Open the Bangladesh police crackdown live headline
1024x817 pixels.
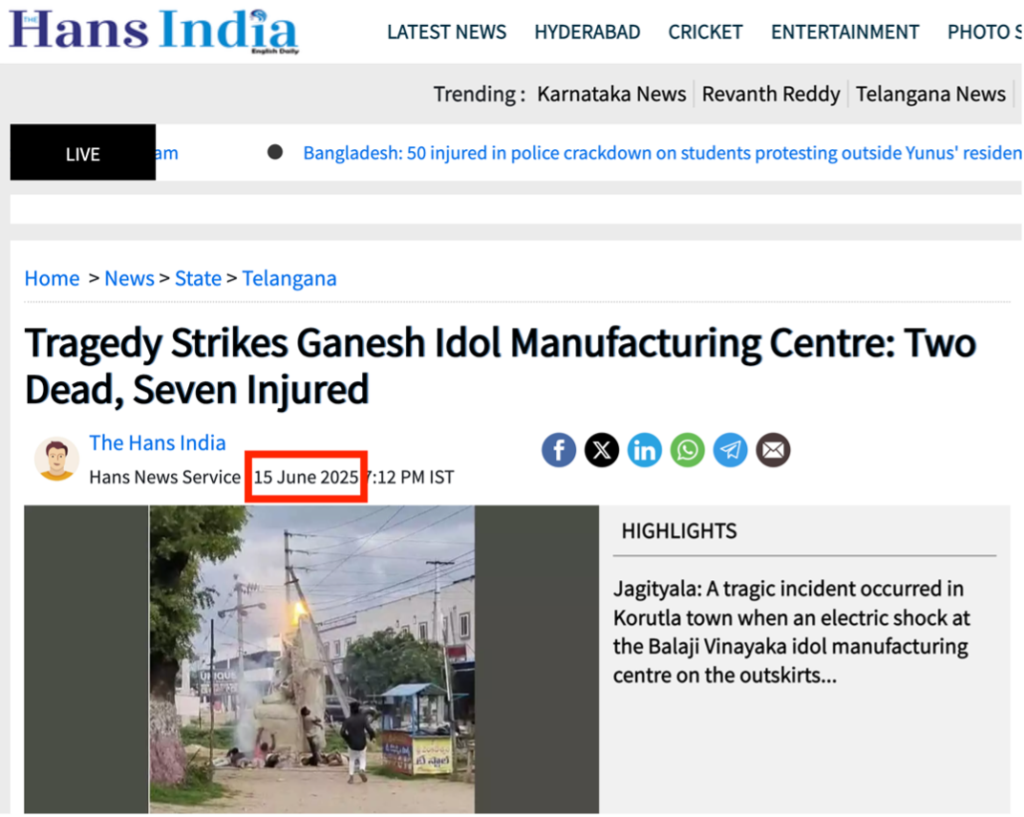click(x=662, y=153)
